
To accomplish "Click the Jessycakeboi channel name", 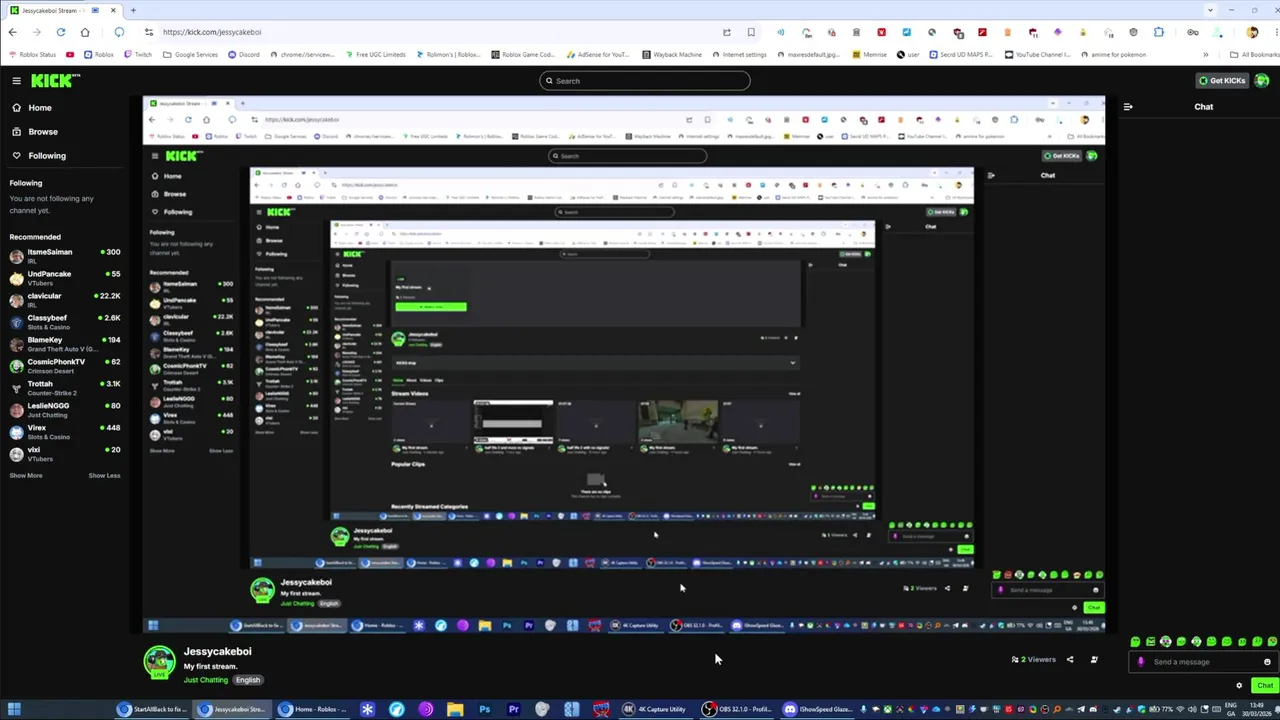I will 218,651.
